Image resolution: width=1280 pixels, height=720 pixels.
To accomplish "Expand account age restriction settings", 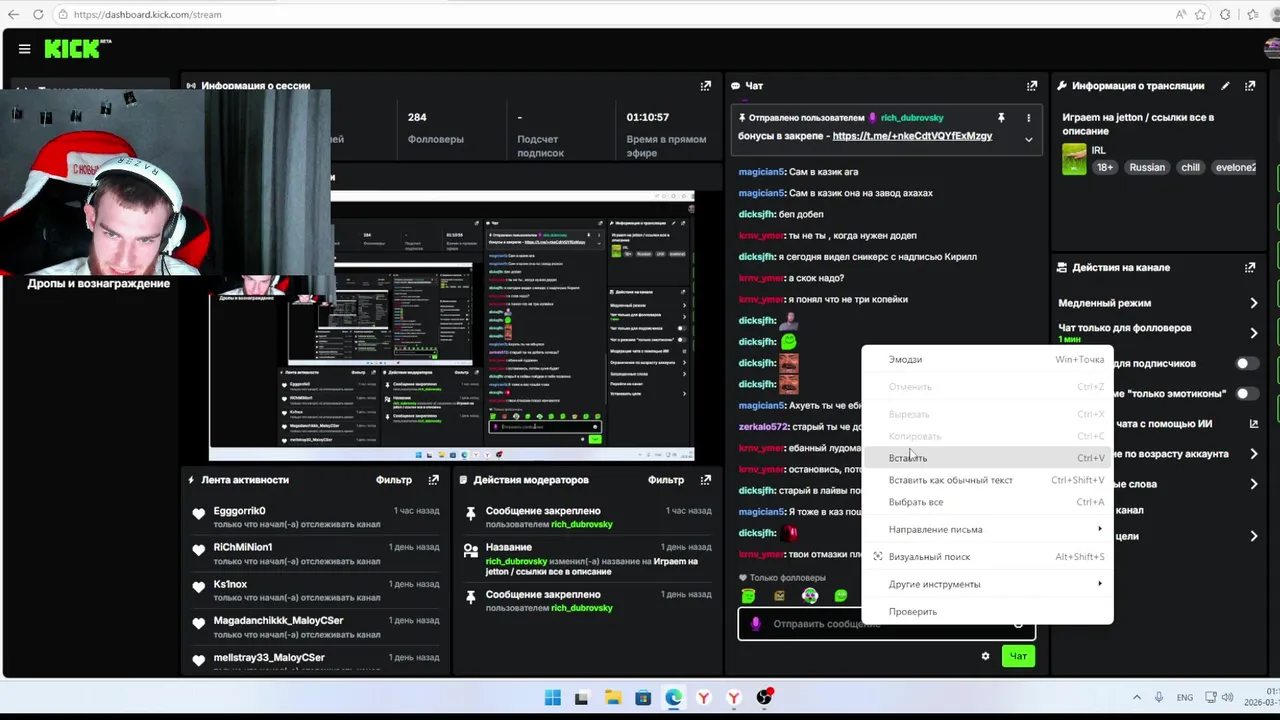I will pos(1253,454).
